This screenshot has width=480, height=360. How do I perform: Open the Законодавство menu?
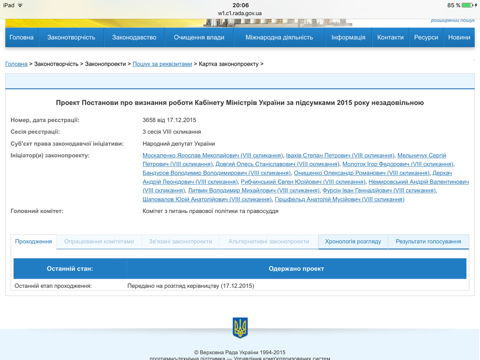point(134,37)
